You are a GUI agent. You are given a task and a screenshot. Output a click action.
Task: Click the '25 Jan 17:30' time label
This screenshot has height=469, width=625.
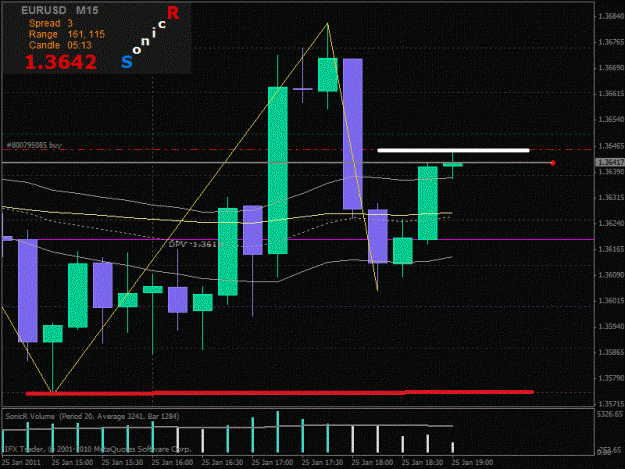tap(322, 462)
